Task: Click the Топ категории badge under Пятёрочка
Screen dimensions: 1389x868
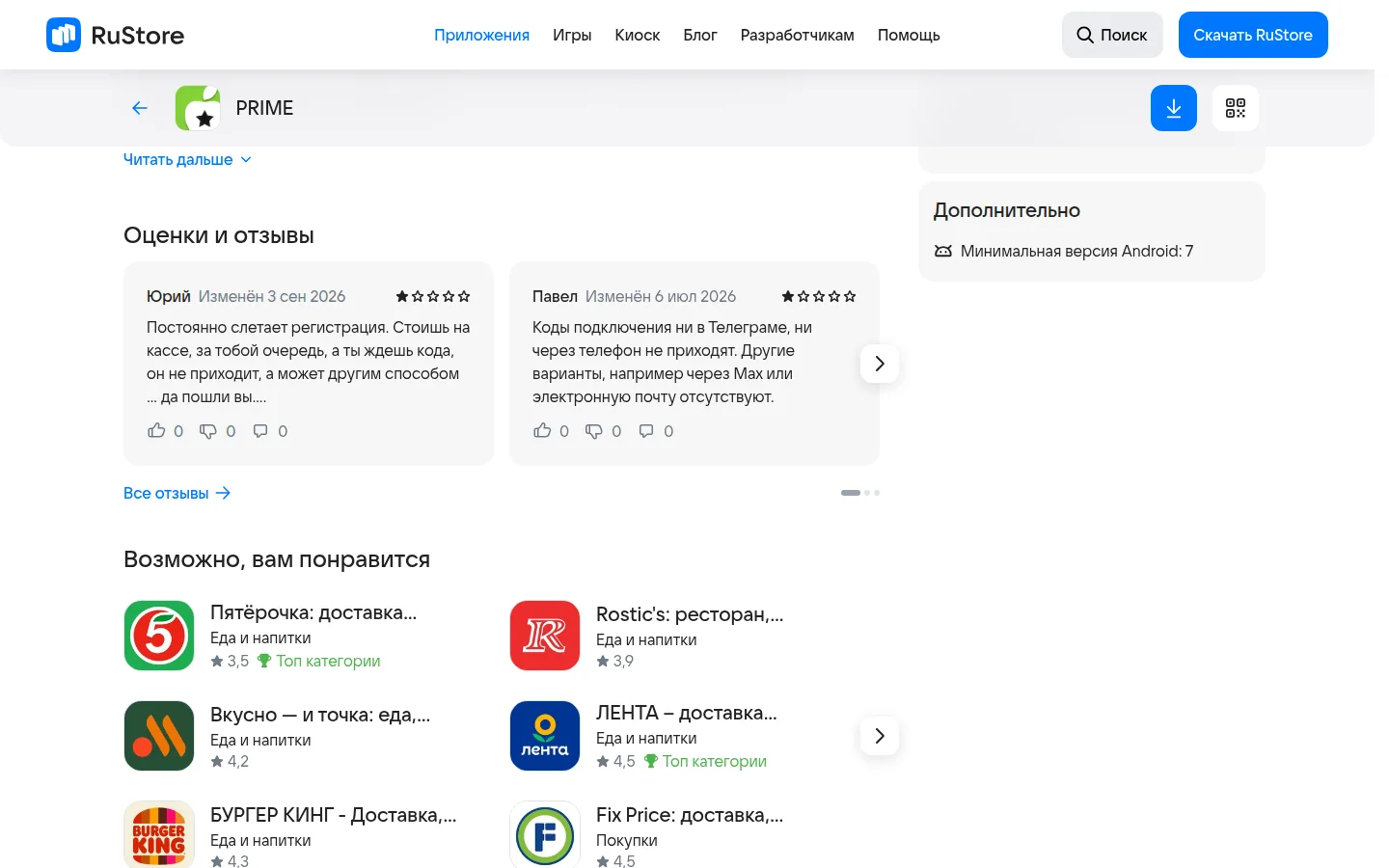Action: pos(318,661)
